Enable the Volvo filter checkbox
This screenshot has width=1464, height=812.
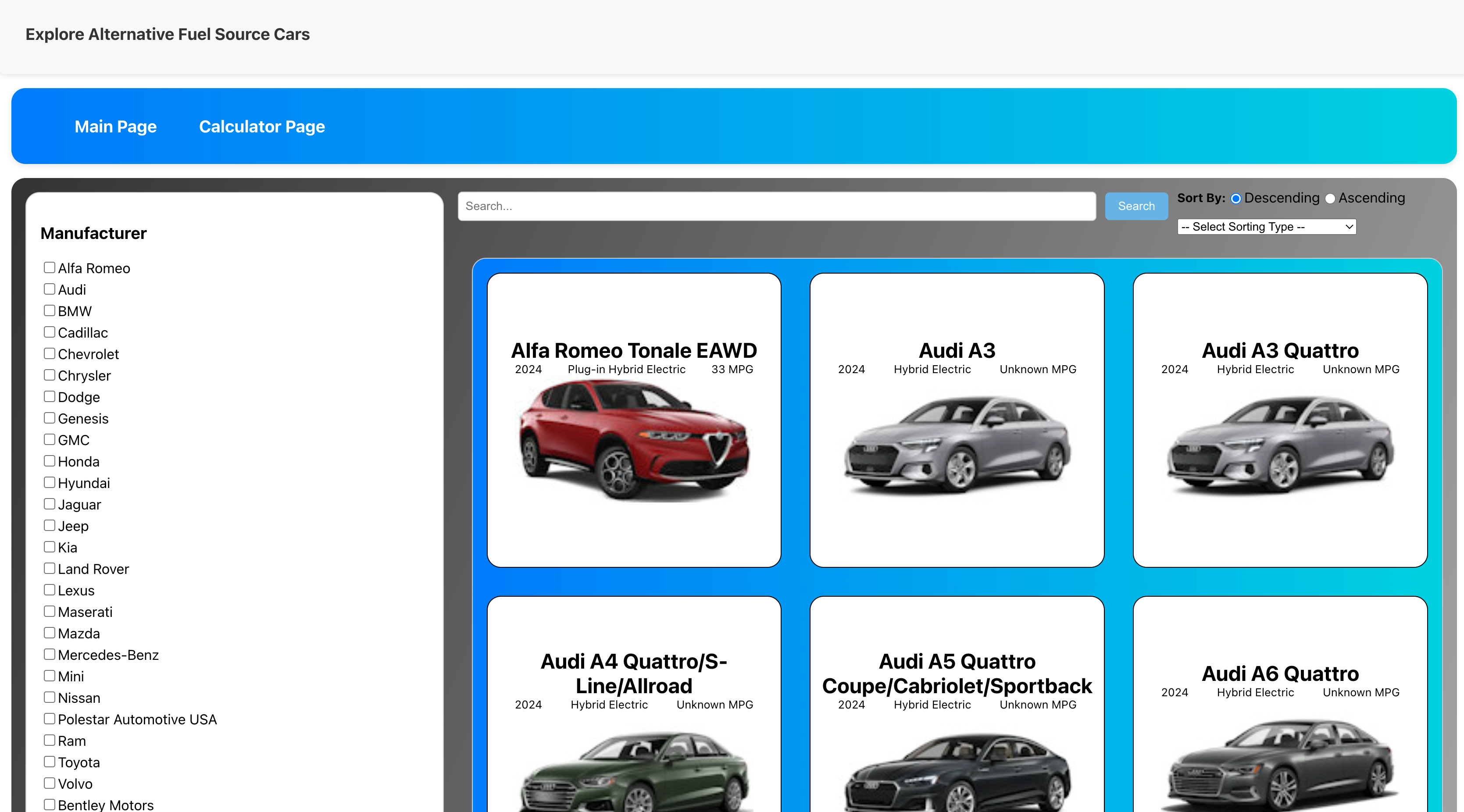(50, 783)
